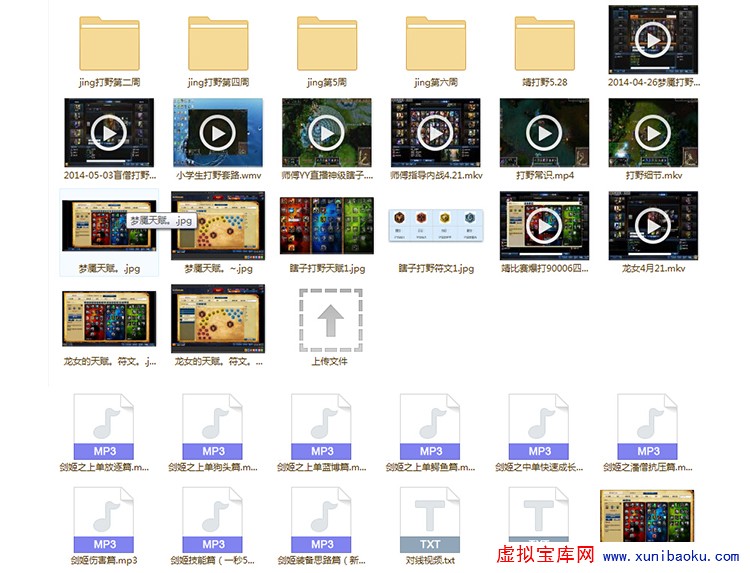This screenshot has height=573, width=750.
Task: Play the 打野细节.mkv video
Action: tap(653, 131)
